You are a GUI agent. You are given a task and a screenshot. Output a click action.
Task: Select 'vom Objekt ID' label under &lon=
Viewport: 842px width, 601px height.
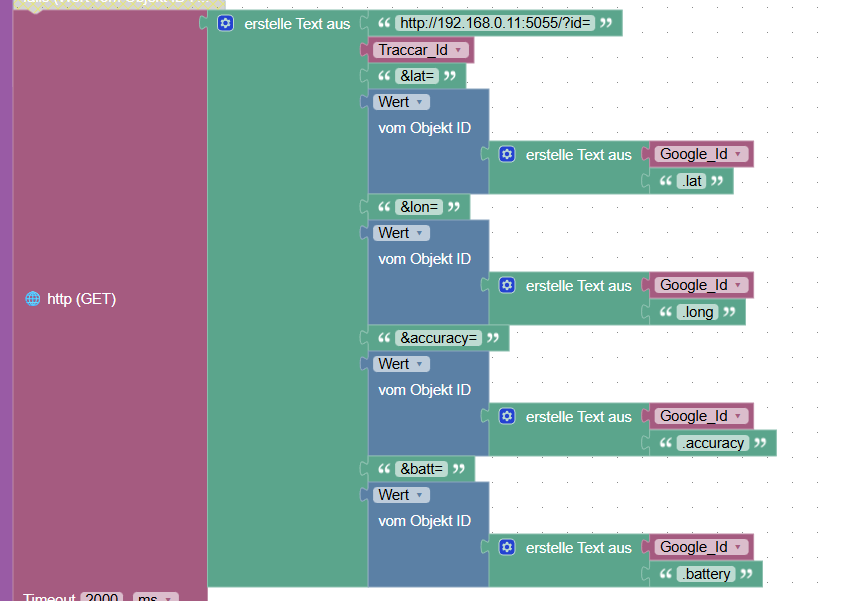425,259
